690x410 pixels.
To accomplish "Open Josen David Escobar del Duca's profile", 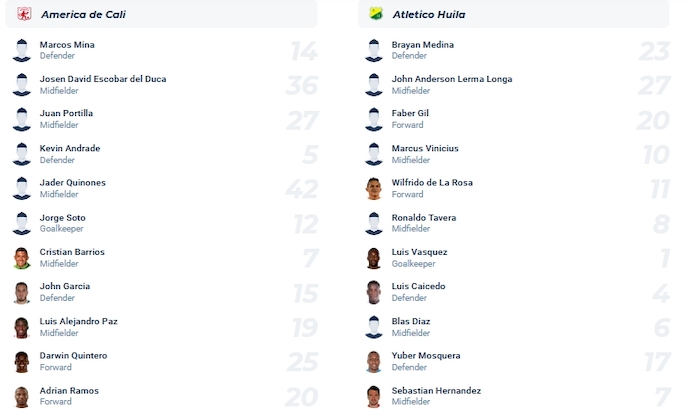I will click(x=102, y=79).
